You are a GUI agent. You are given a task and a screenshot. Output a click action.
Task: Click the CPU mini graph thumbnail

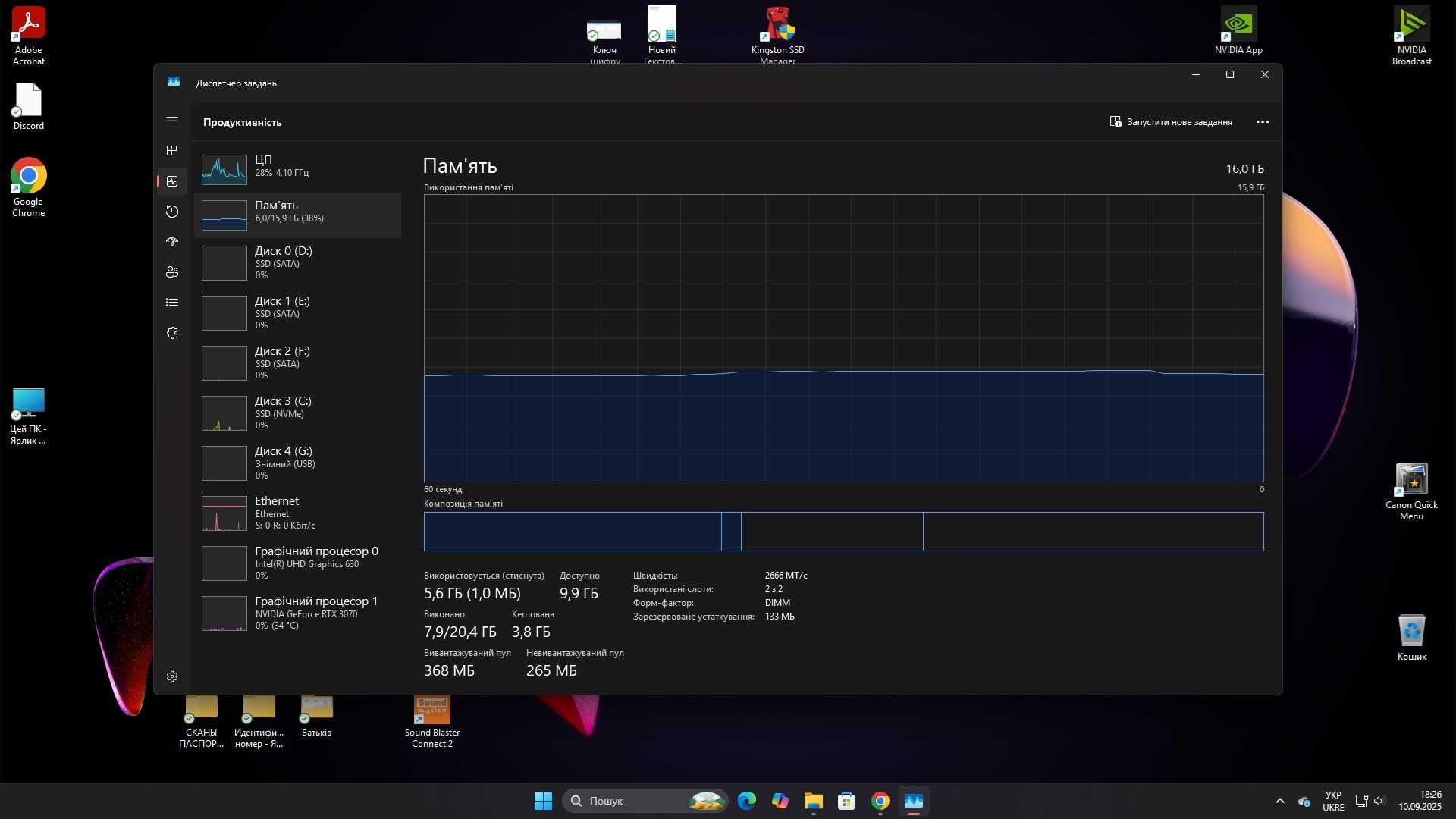tap(224, 170)
